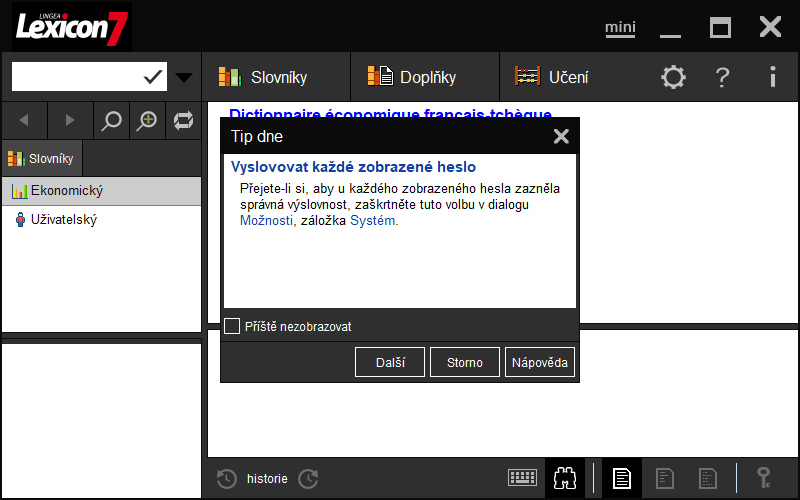The image size is (800, 500).
Task: Click the history back clock icon
Action: coord(227,479)
